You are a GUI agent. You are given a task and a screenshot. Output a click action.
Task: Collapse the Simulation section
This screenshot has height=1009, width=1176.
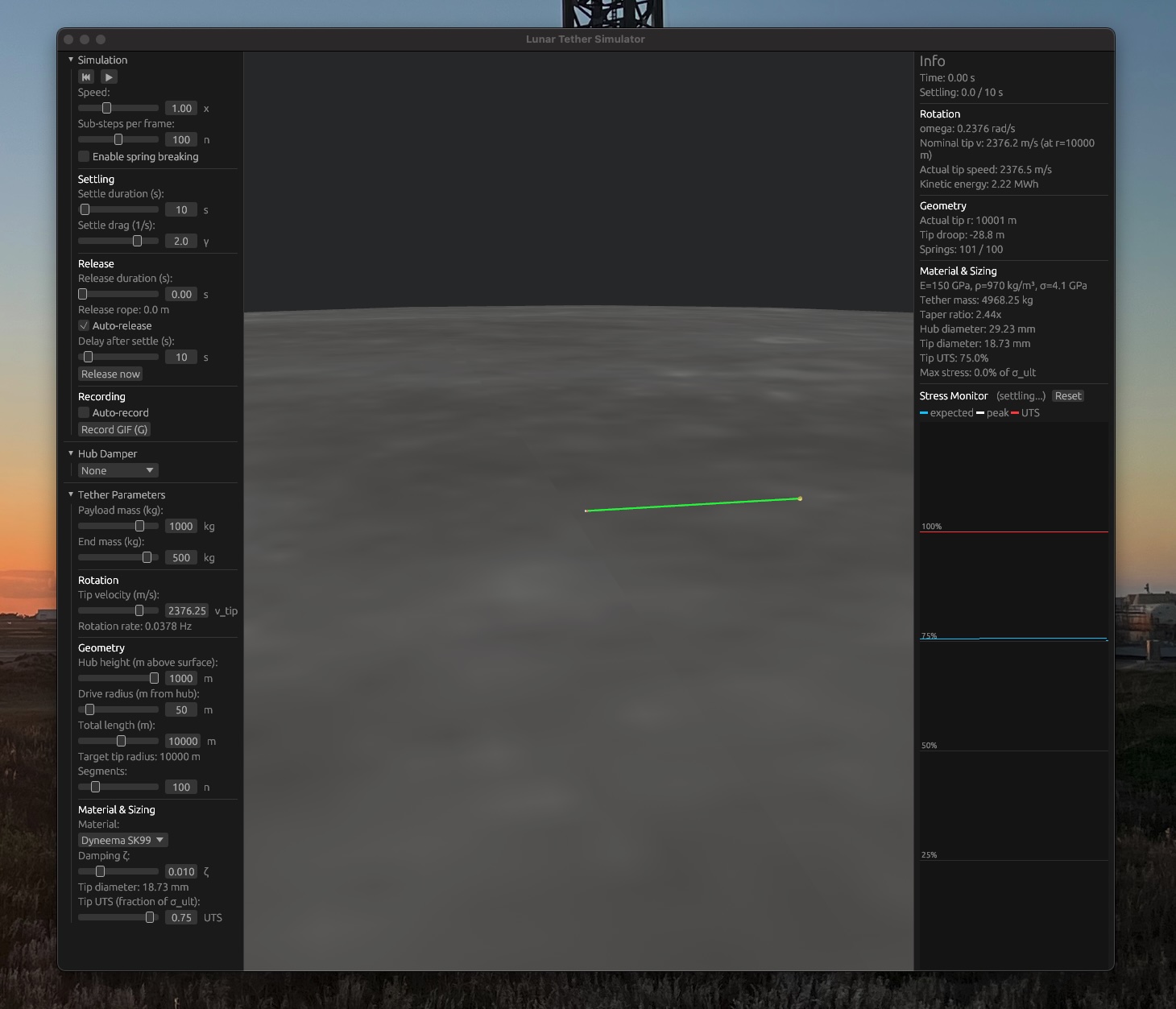pyautogui.click(x=71, y=60)
